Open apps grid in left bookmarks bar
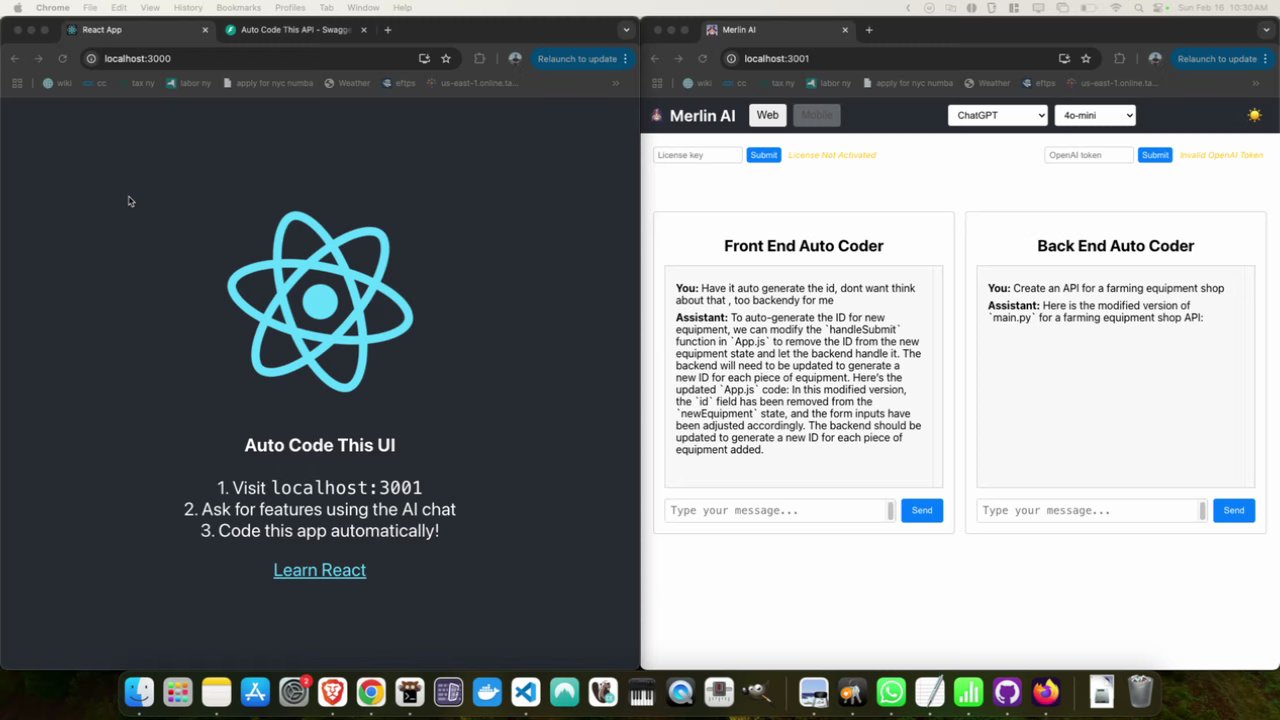The image size is (1280, 720). click(17, 83)
